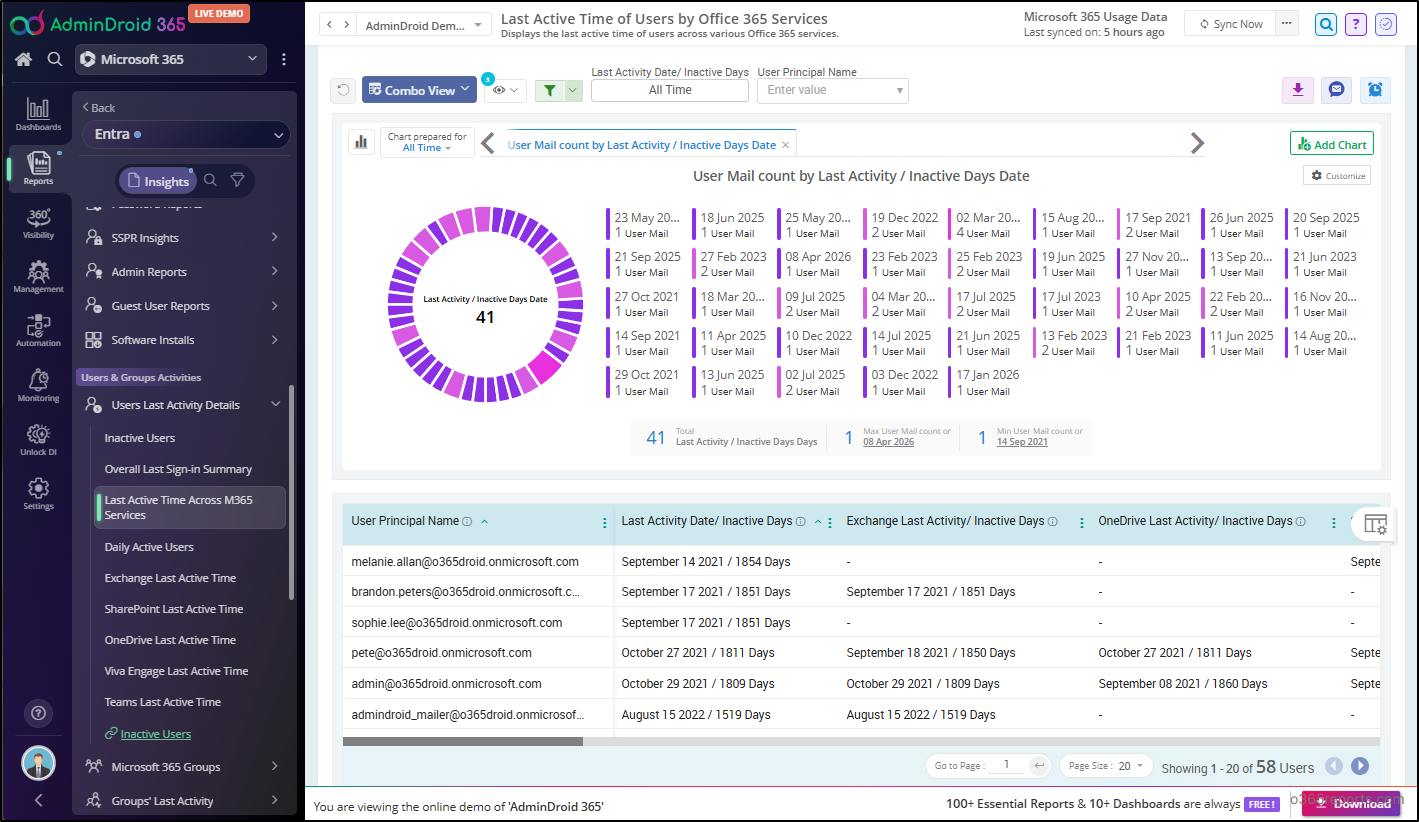Open the Monitoring section
Screen dimensions: 1419x822
point(38,385)
